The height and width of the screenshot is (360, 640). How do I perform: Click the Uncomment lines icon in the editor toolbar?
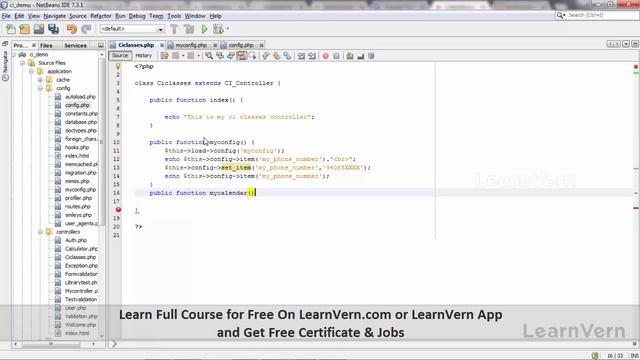coord(360,56)
